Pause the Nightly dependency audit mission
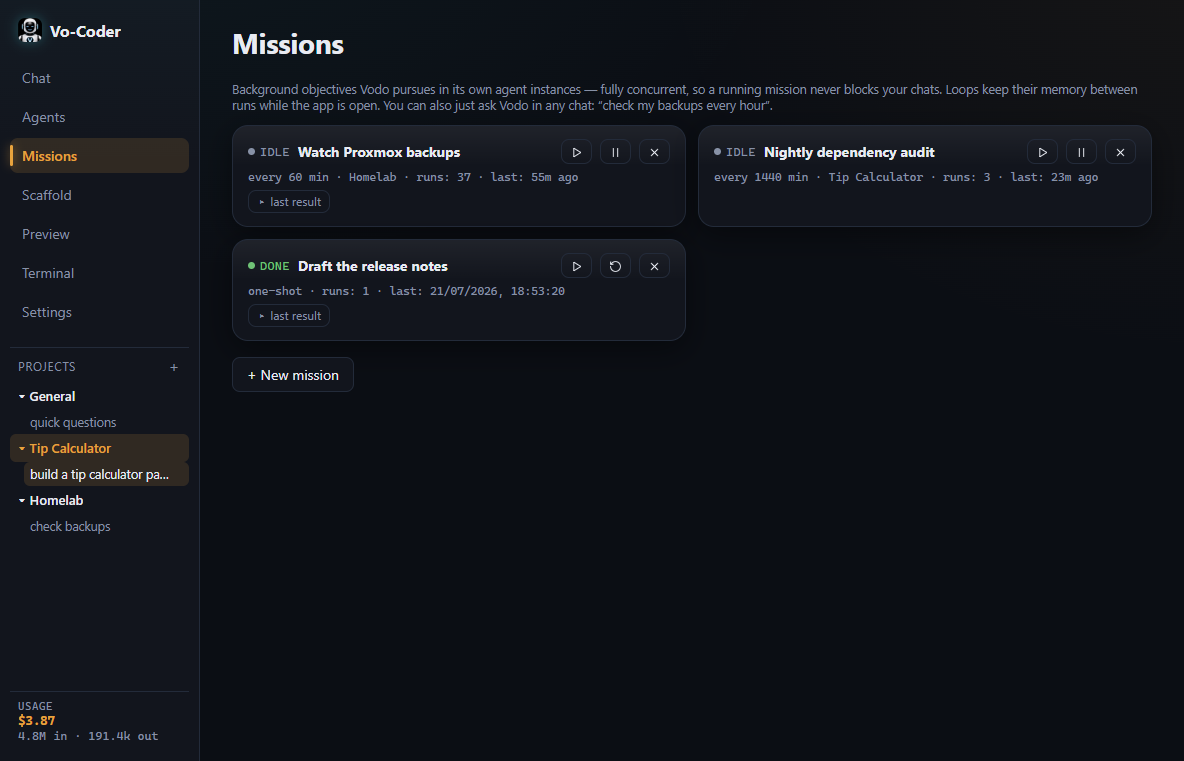The image size is (1184, 761). (1081, 153)
